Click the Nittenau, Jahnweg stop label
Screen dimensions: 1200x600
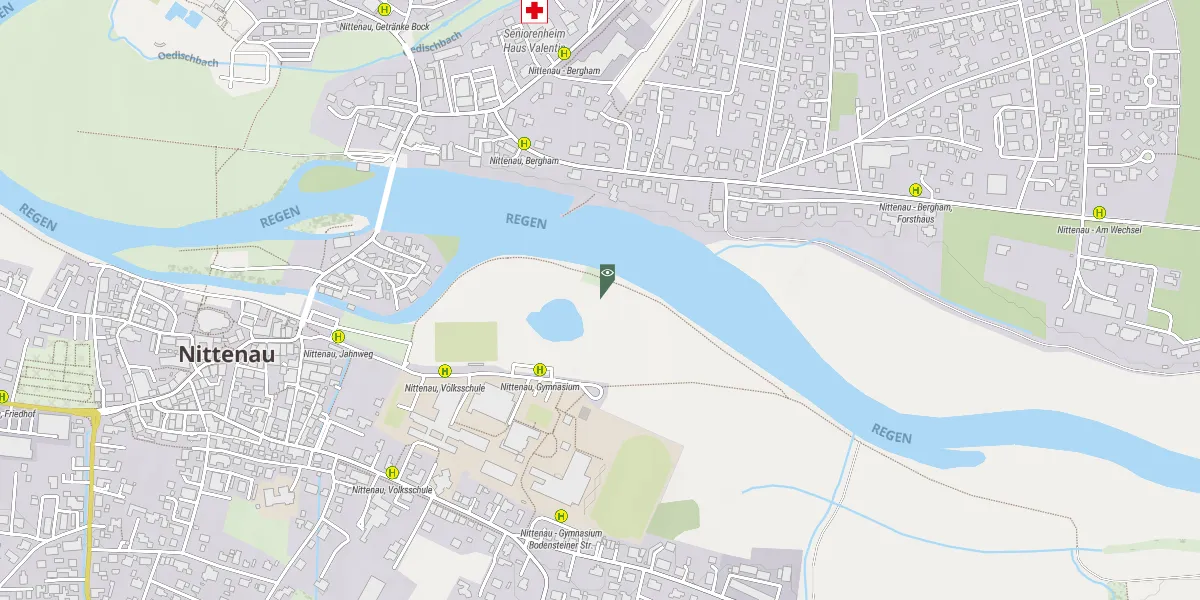coord(338,354)
